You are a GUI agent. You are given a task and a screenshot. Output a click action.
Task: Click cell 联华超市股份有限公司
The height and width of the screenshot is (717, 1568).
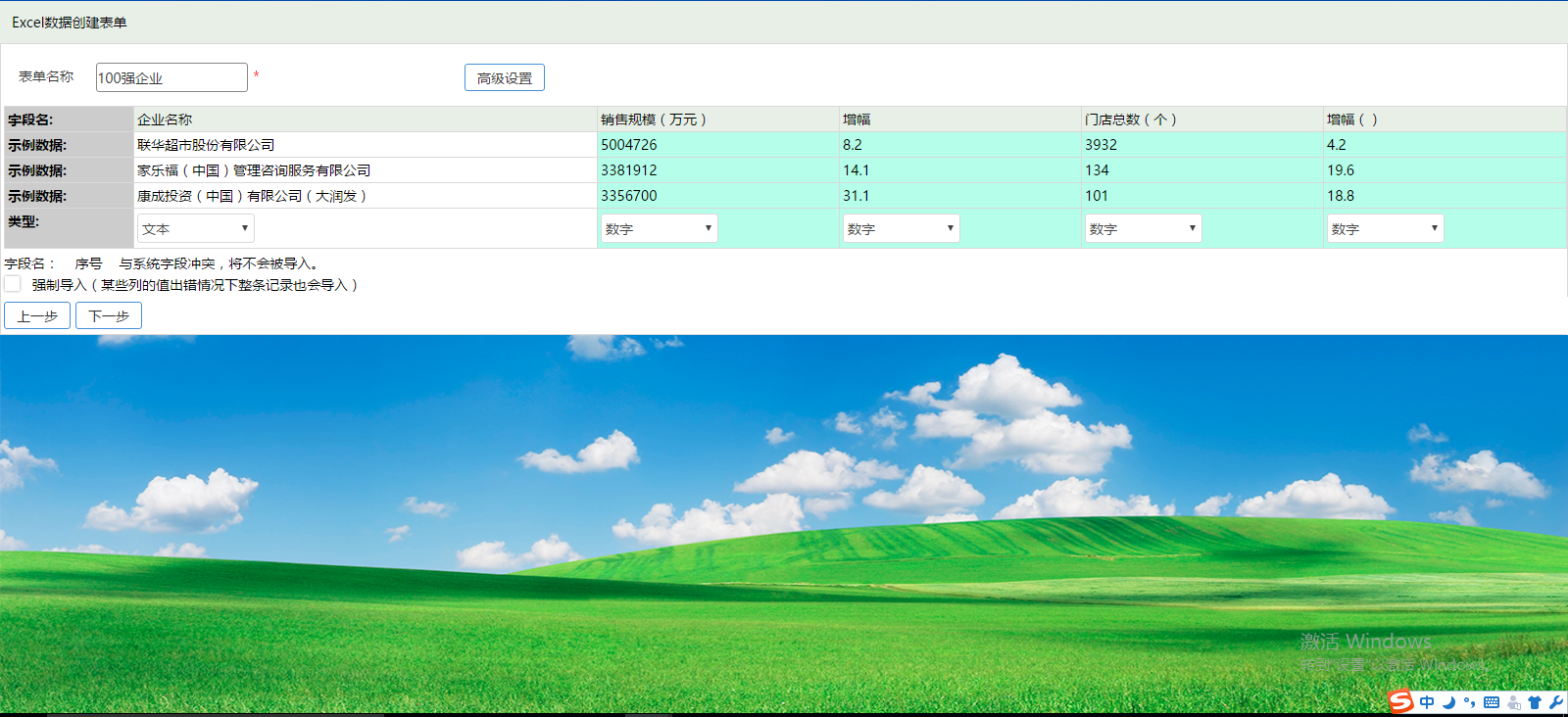tap(206, 145)
